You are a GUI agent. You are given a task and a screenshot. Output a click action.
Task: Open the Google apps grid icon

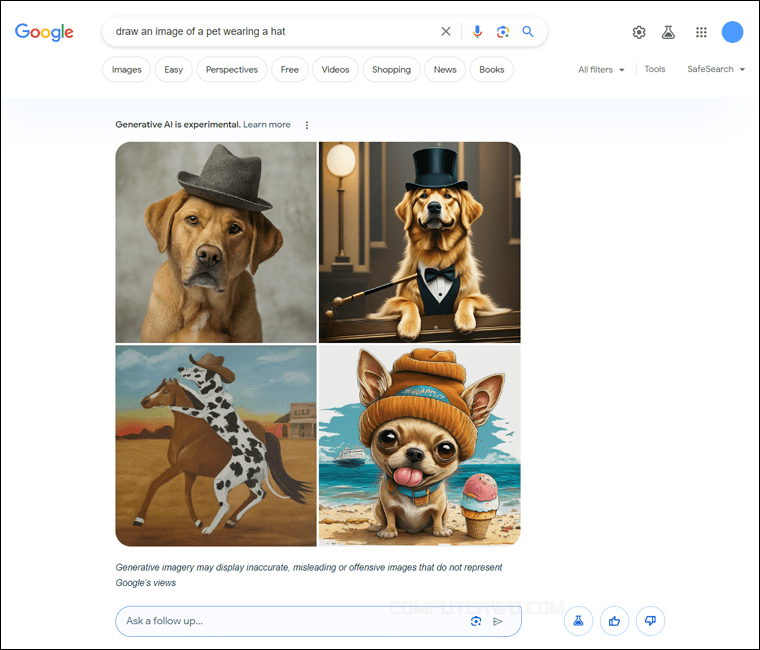(701, 32)
